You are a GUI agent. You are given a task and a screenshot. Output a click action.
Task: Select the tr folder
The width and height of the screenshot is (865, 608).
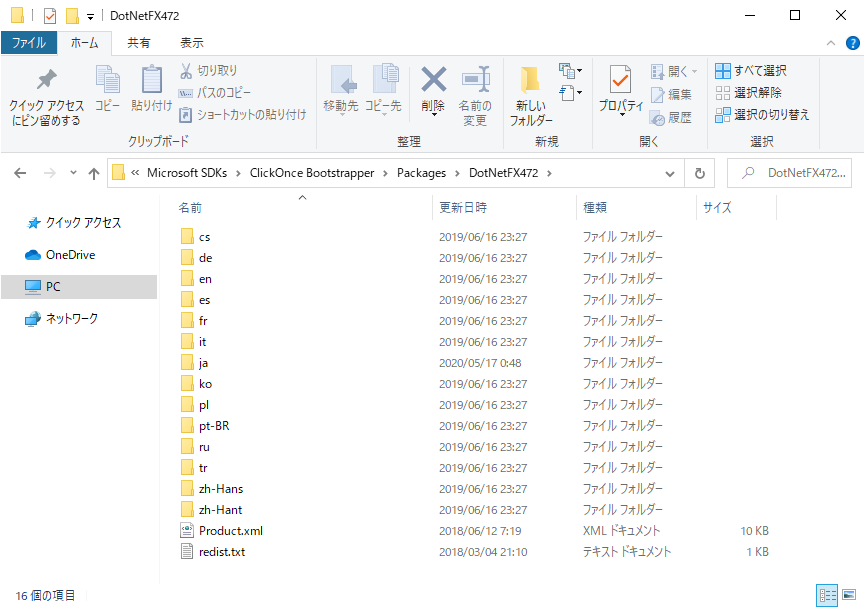pos(194,468)
